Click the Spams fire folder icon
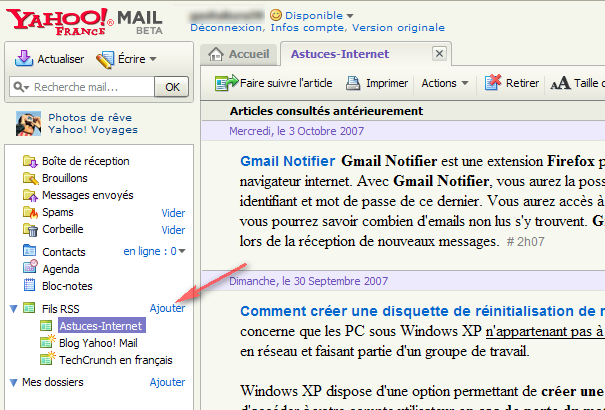 tap(30, 212)
